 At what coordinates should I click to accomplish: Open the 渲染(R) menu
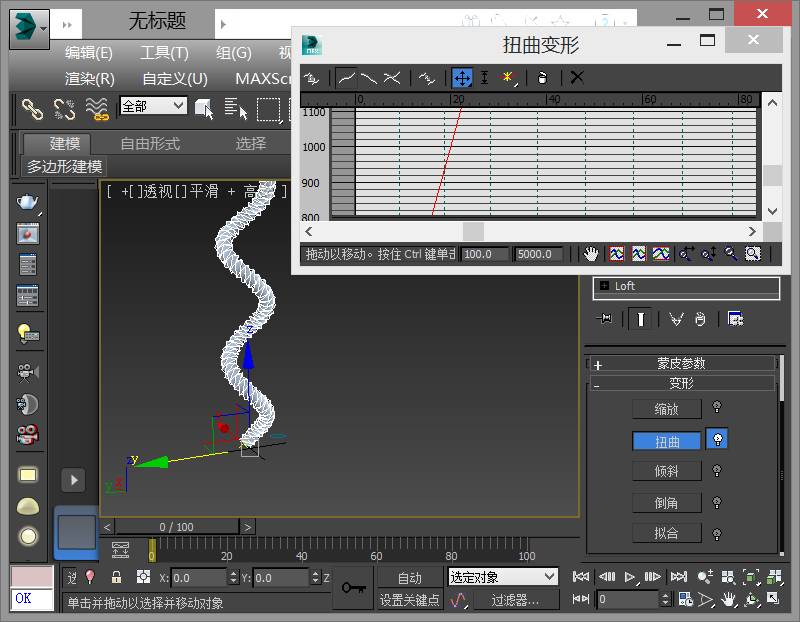[90, 79]
